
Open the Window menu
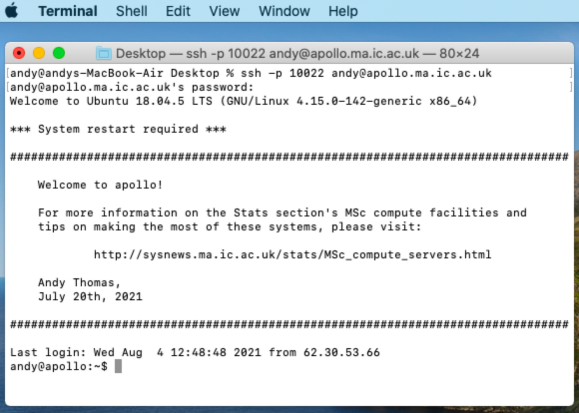pyautogui.click(x=284, y=11)
